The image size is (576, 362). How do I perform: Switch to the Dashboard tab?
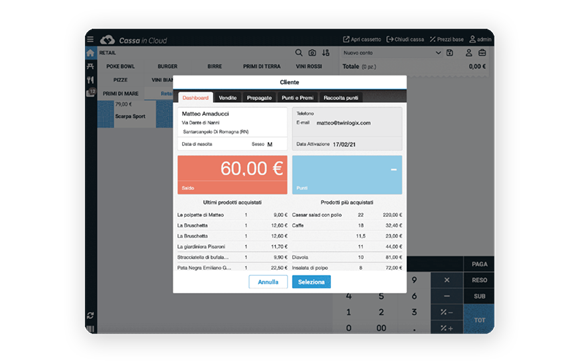195,98
